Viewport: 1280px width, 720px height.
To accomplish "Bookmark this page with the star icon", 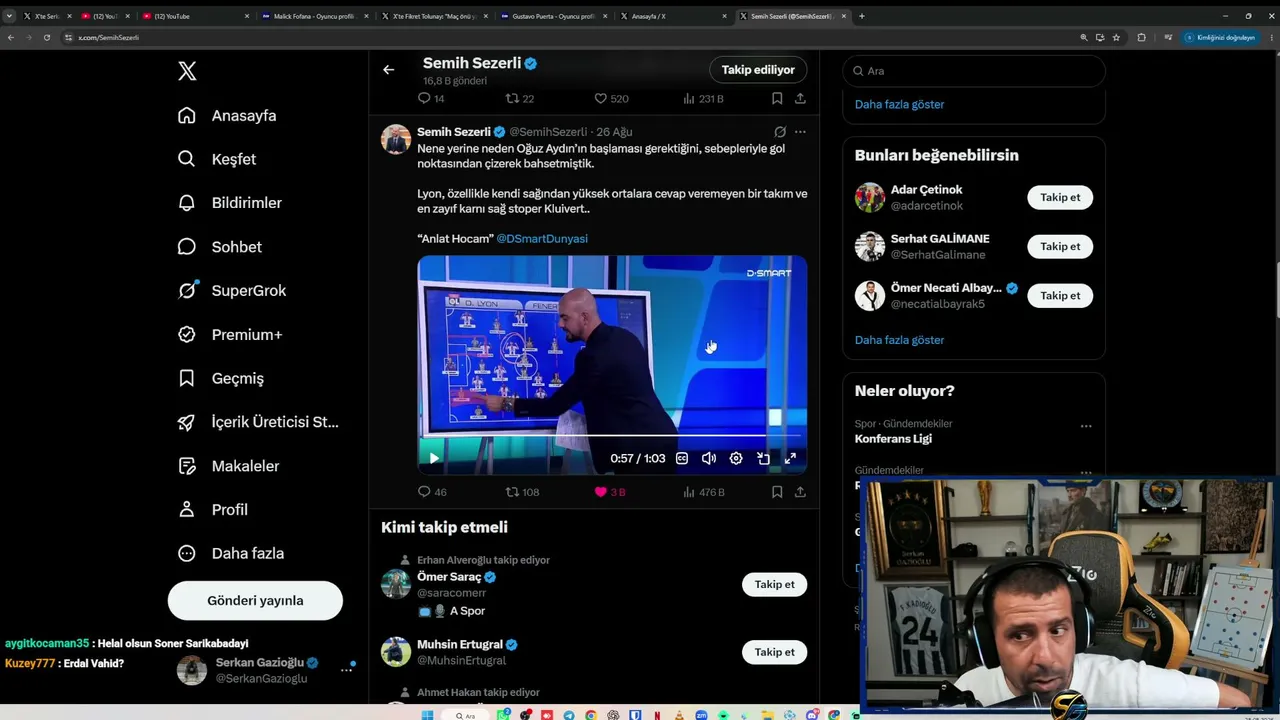I will [x=1116, y=37].
